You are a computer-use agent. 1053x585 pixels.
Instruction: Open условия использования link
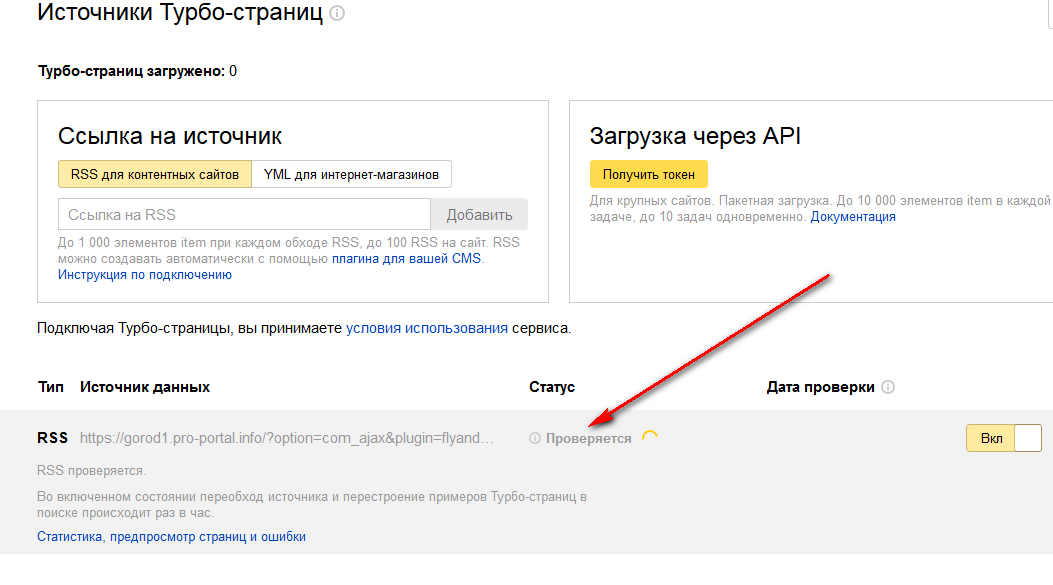pyautogui.click(x=426, y=327)
